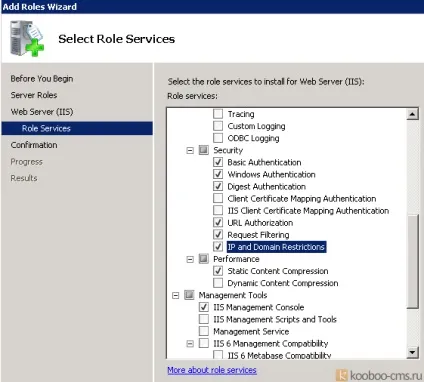Select Custom Logging label
The height and width of the screenshot is (382, 424).
pyautogui.click(x=256, y=126)
